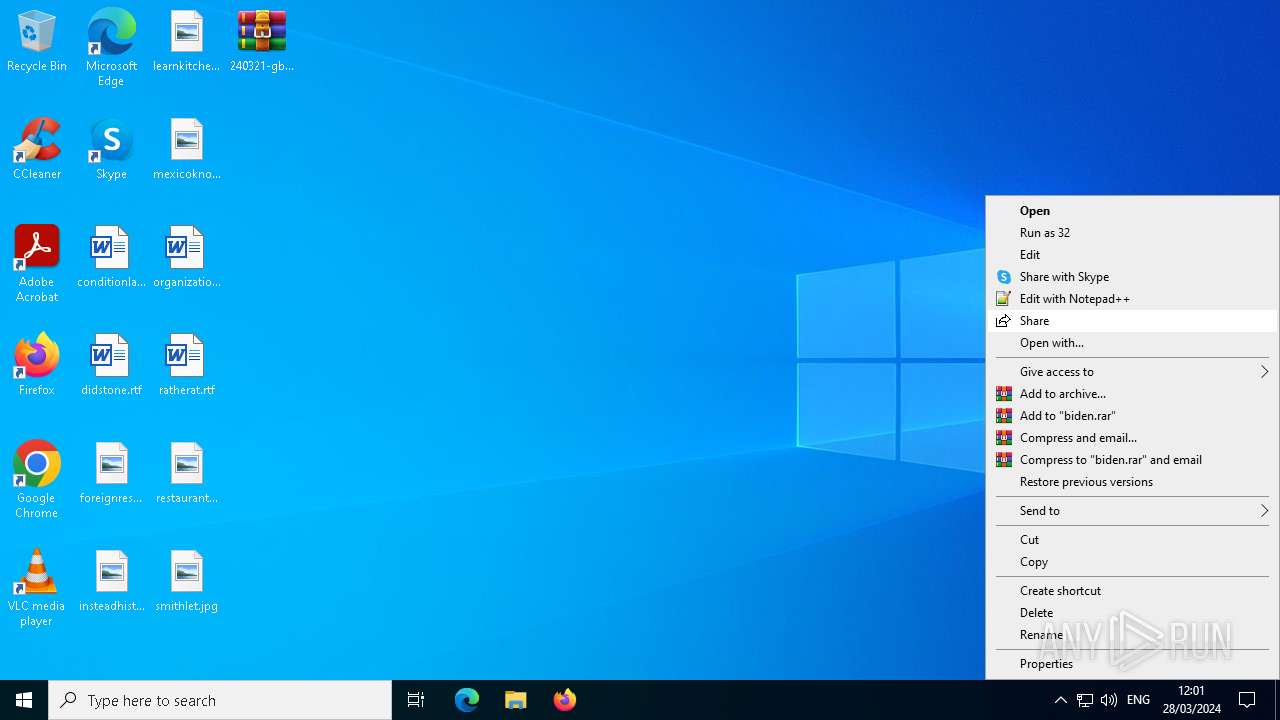Select the Skype desktop shortcut
The width and height of the screenshot is (1280, 720).
111,150
